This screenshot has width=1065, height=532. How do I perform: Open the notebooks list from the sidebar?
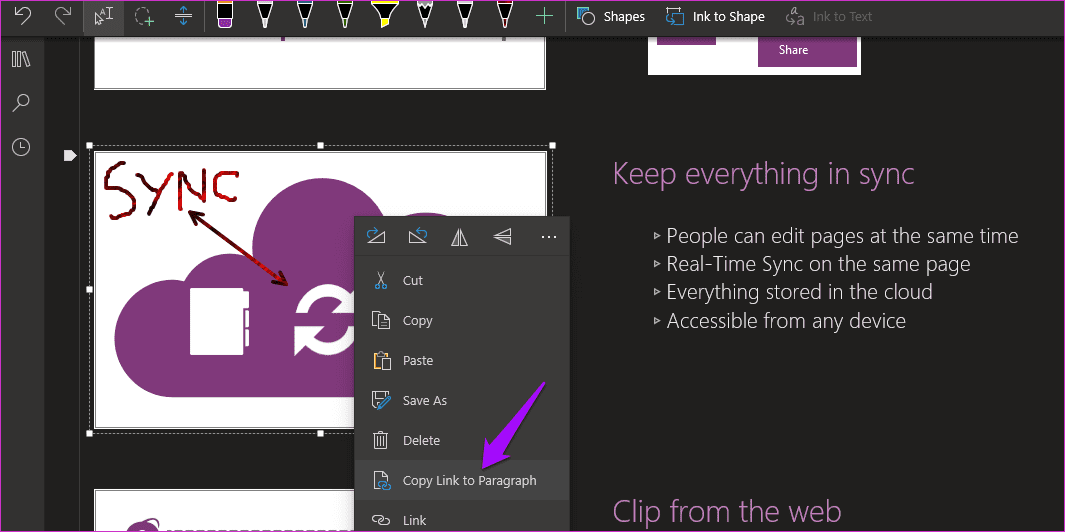tap(21, 59)
